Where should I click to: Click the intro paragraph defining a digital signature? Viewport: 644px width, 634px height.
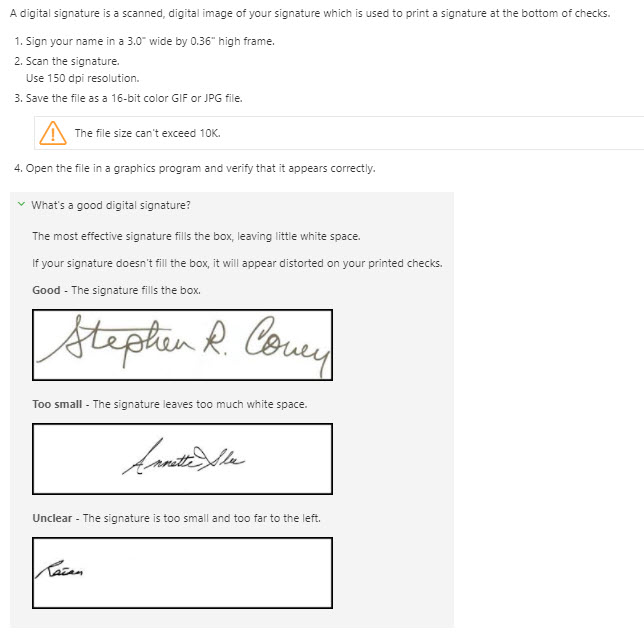309,14
